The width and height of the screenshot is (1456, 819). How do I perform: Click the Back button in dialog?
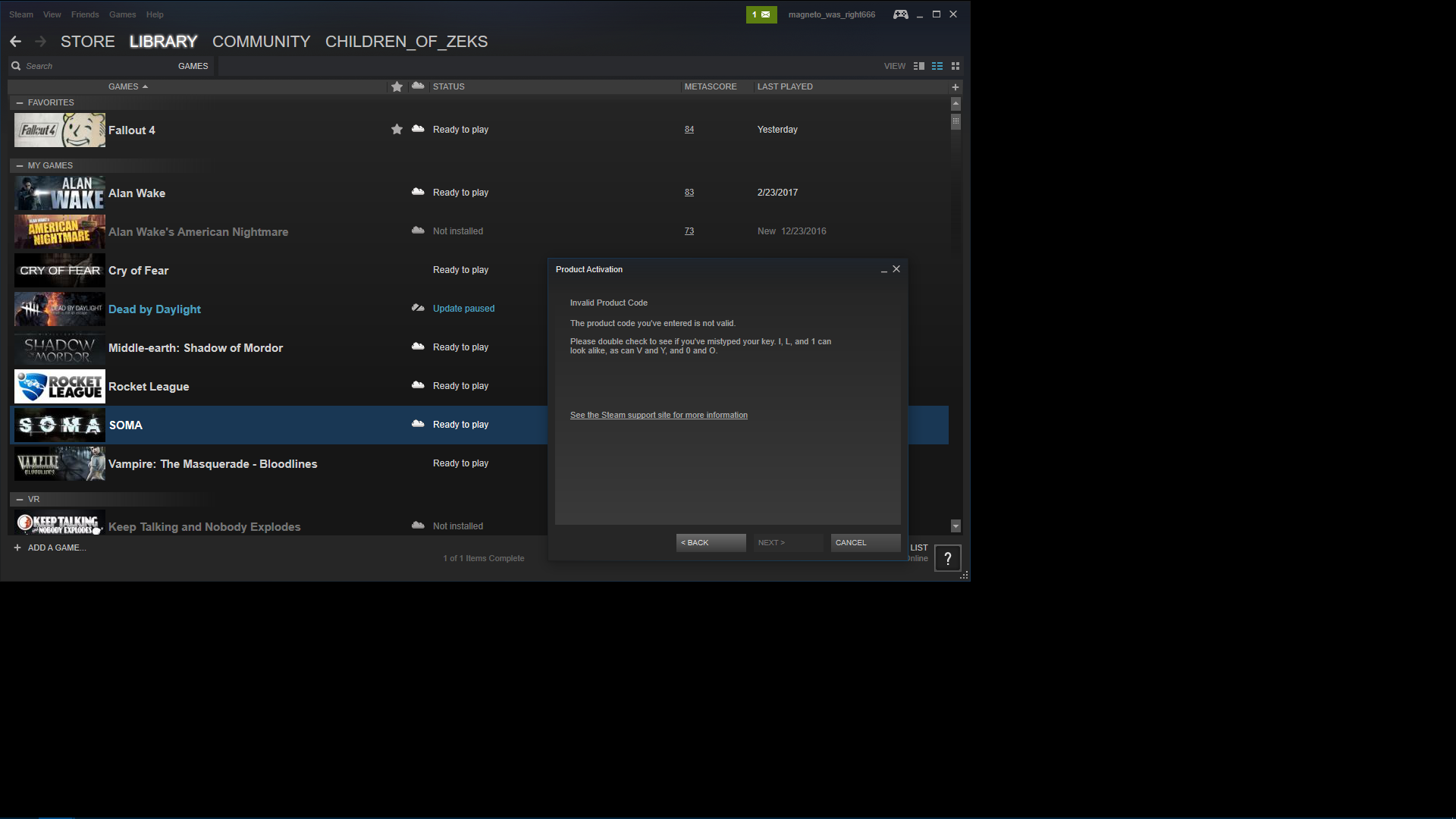coord(711,542)
